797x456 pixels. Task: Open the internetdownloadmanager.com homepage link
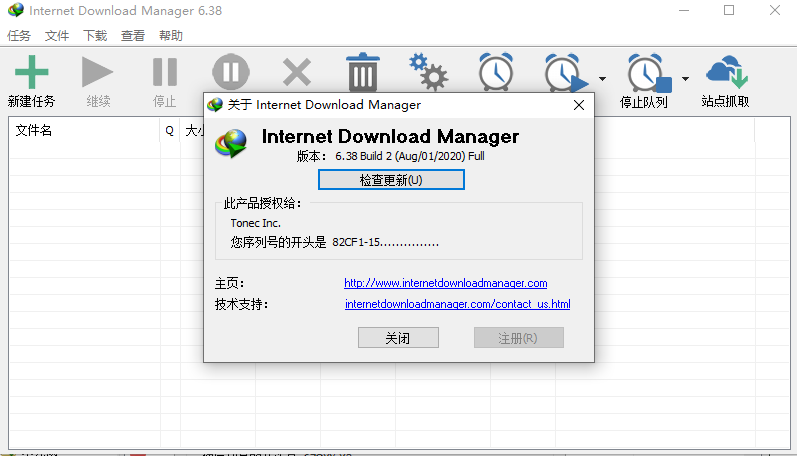pos(445,283)
